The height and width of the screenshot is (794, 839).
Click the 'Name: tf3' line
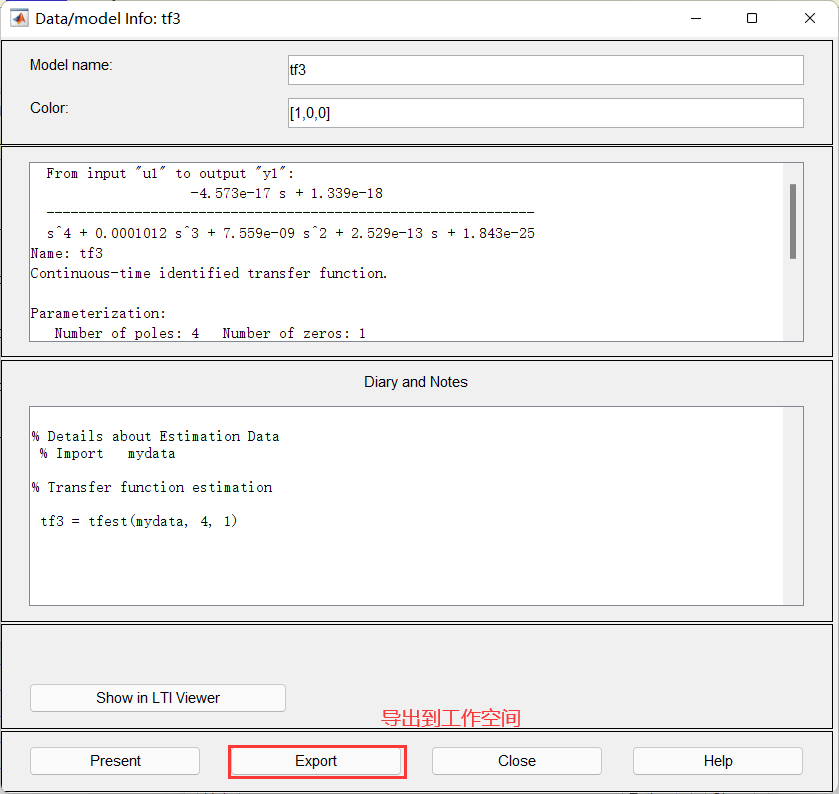pyautogui.click(x=66, y=253)
